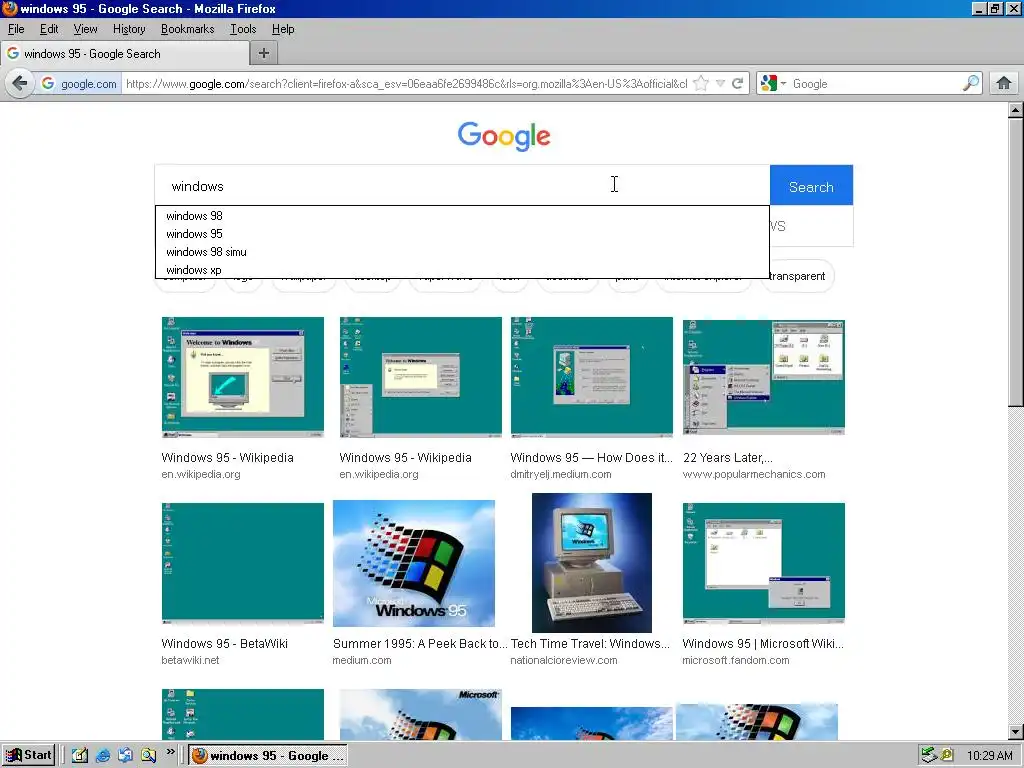
Task: Open the 'Windows 95 | Microsoft Wiki' thumbnail
Action: pos(763,563)
